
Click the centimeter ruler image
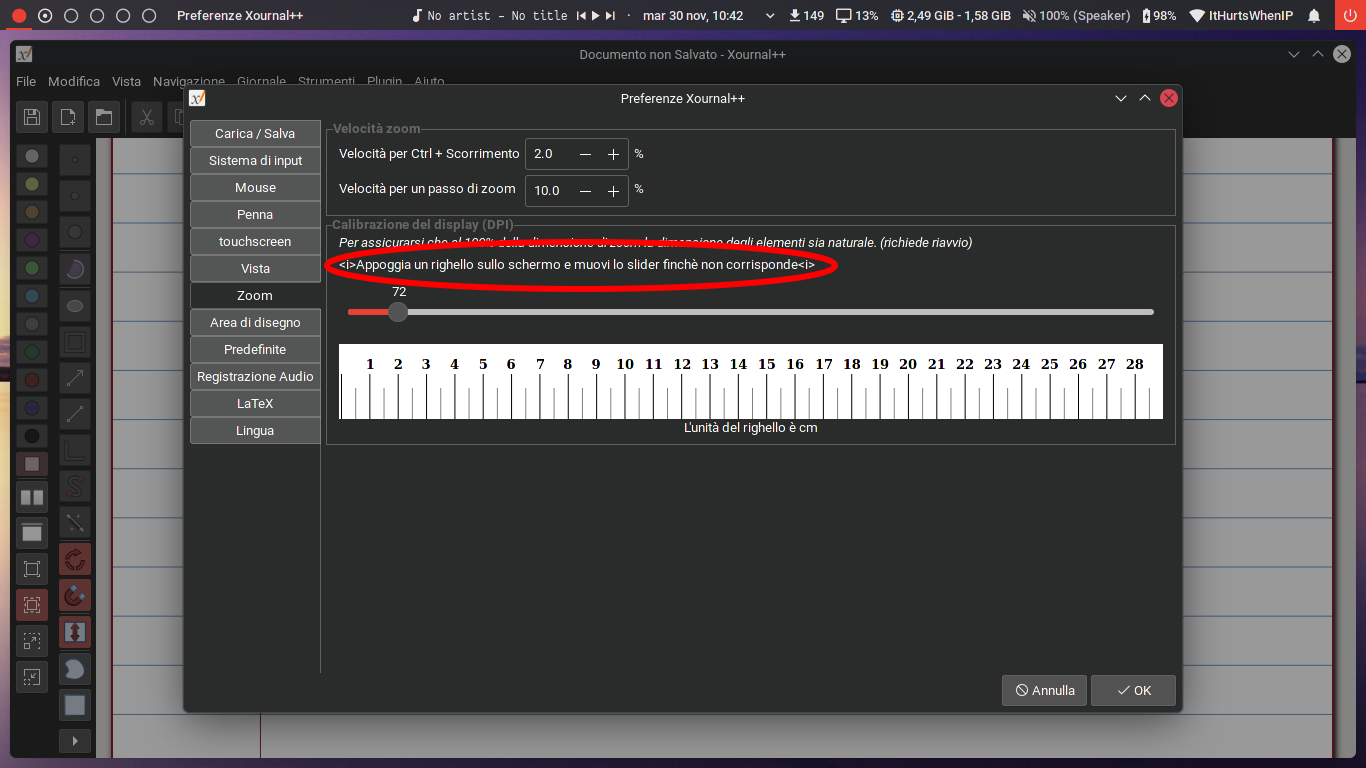tap(751, 381)
